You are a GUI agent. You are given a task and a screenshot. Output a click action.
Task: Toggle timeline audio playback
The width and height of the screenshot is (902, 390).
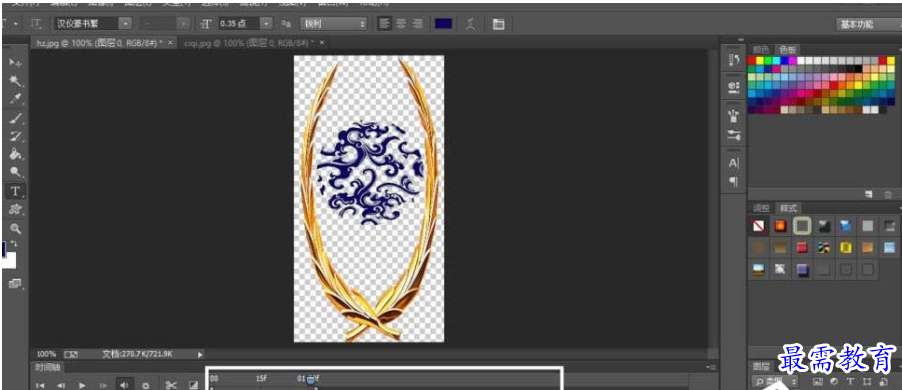pos(124,384)
